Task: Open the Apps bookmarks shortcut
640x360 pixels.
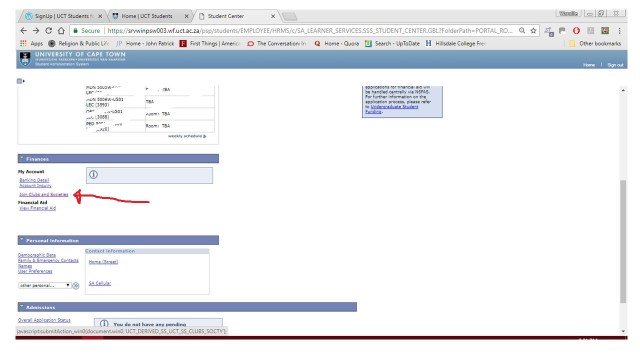Action: [x=31, y=43]
